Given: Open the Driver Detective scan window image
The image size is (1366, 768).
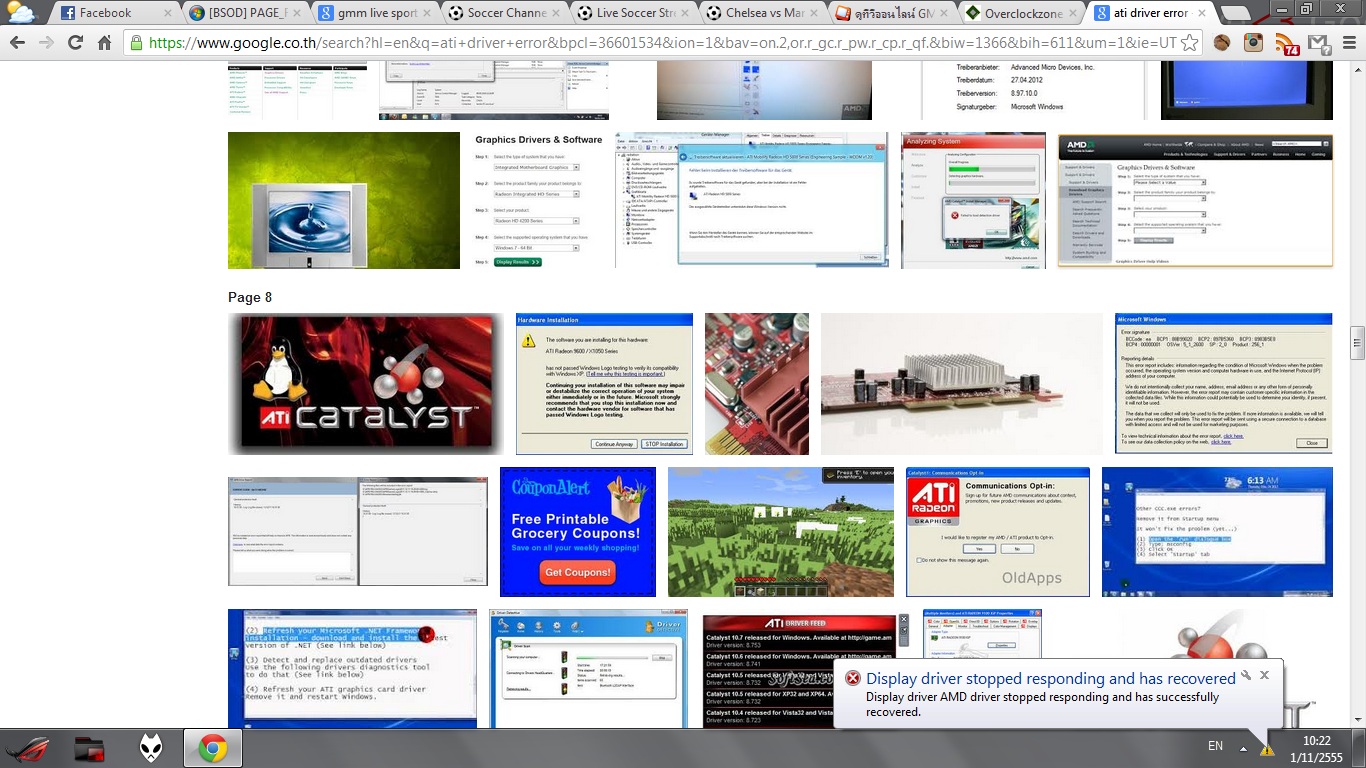Looking at the screenshot, I should (x=590, y=668).
